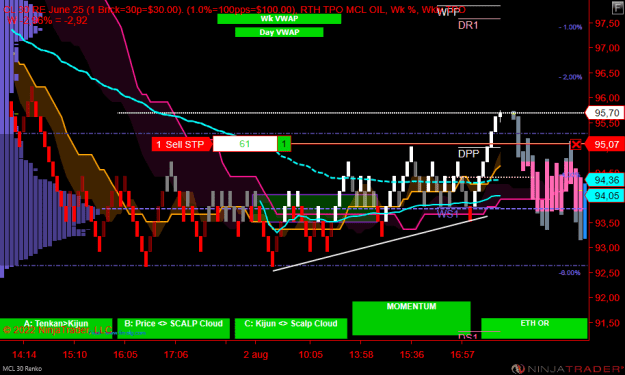Cancel the Sell STP order with X icon

[576, 144]
